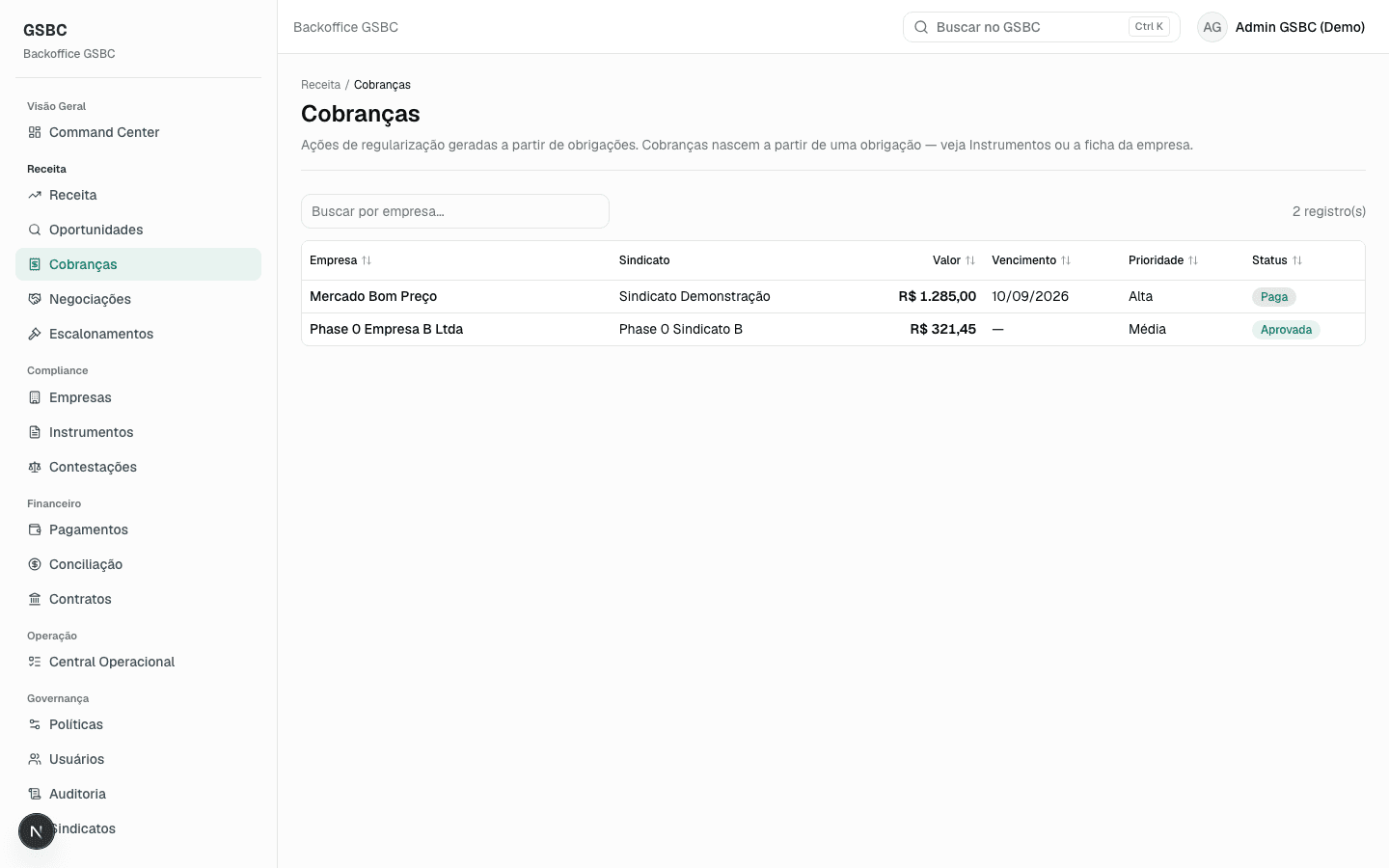Sort table by Empresa column
Screen dimensions: 1389x868
(340, 260)
